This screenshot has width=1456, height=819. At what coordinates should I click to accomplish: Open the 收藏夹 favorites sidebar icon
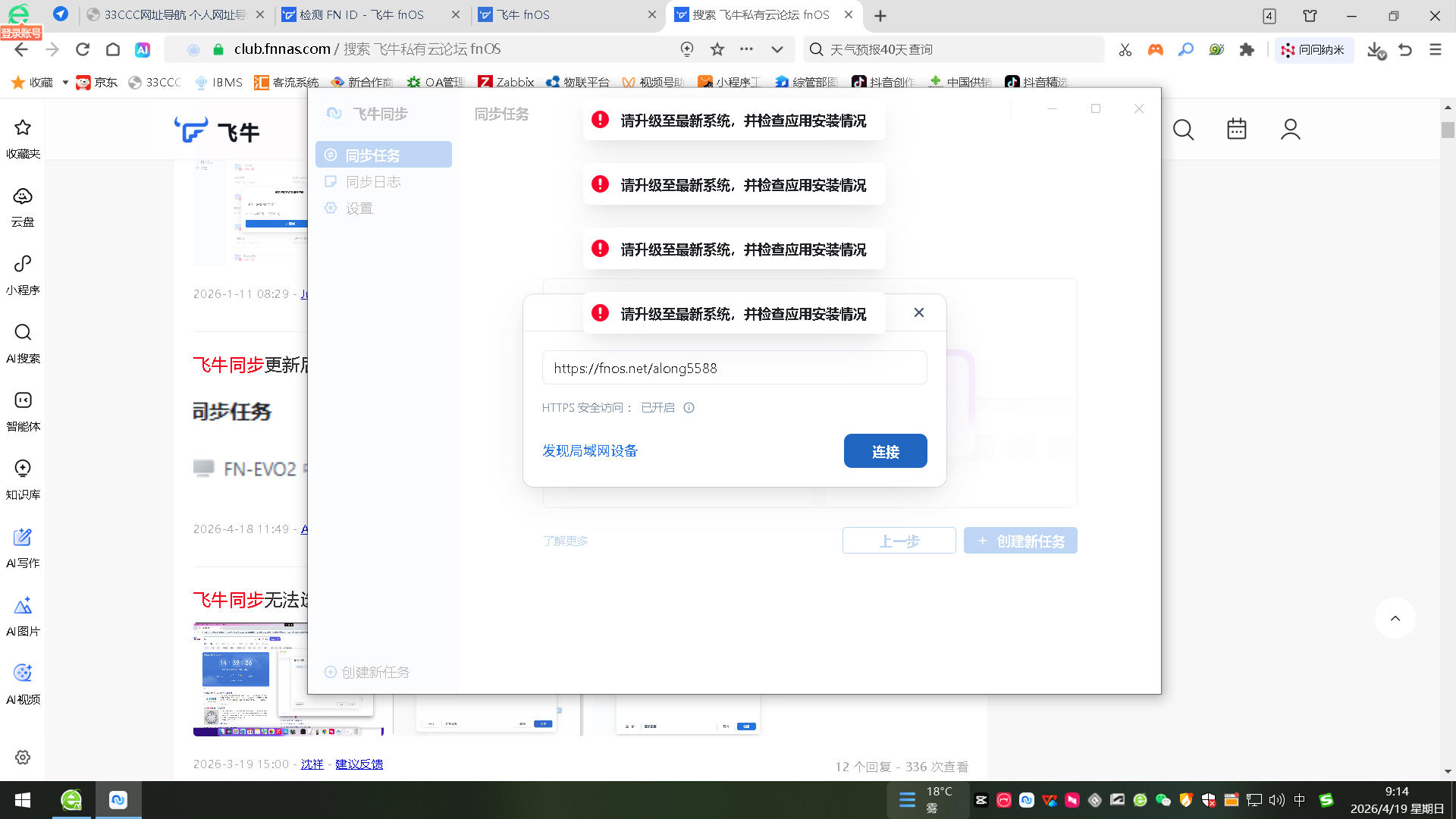tap(23, 137)
